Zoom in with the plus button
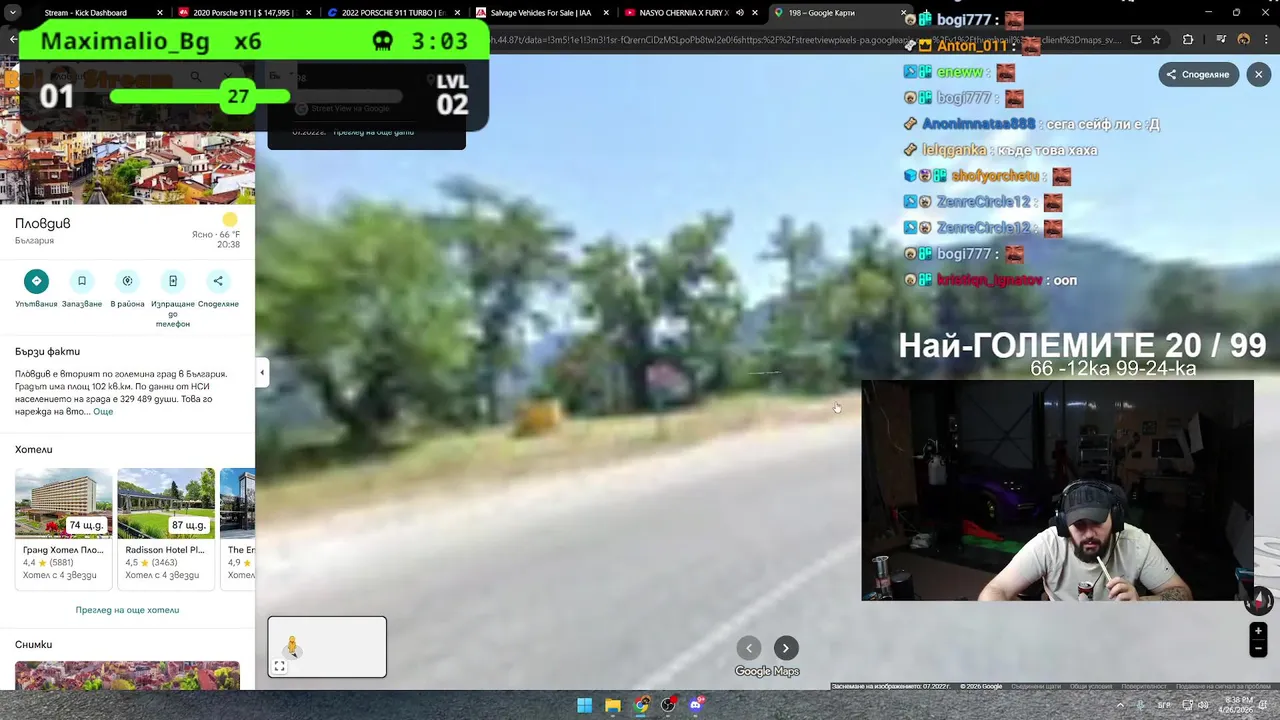This screenshot has width=1280, height=720. 1258,631
